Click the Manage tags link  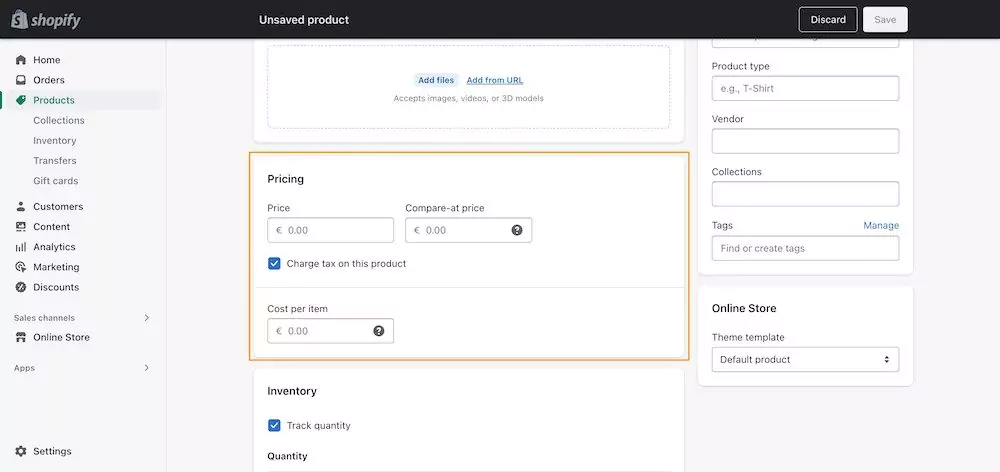pyautogui.click(x=881, y=225)
